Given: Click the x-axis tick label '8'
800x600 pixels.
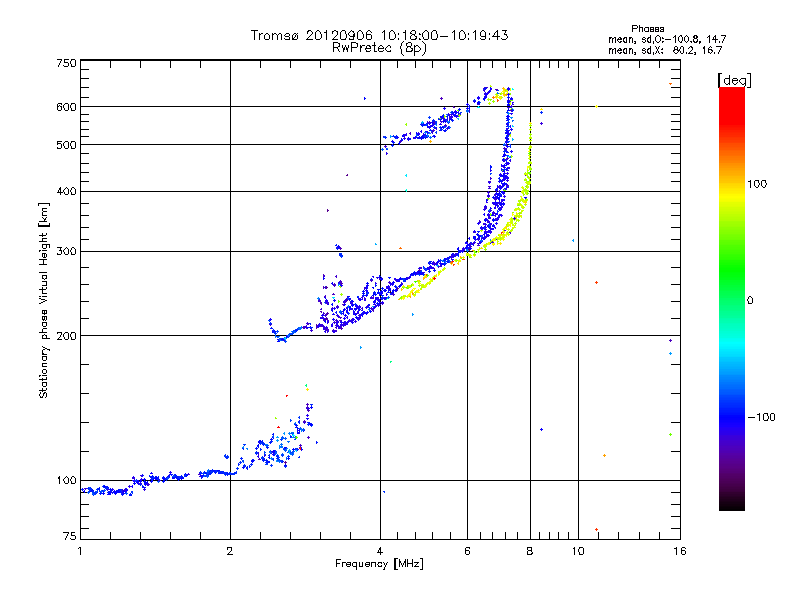Looking at the screenshot, I should pyautogui.click(x=530, y=551).
